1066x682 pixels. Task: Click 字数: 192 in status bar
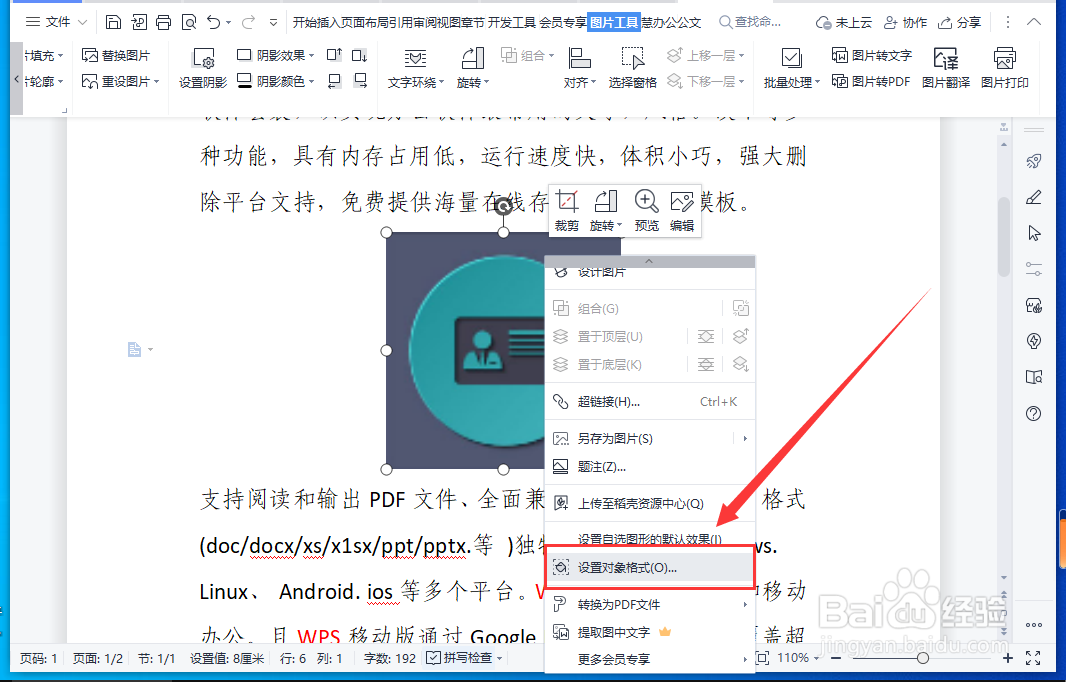[x=390, y=658]
